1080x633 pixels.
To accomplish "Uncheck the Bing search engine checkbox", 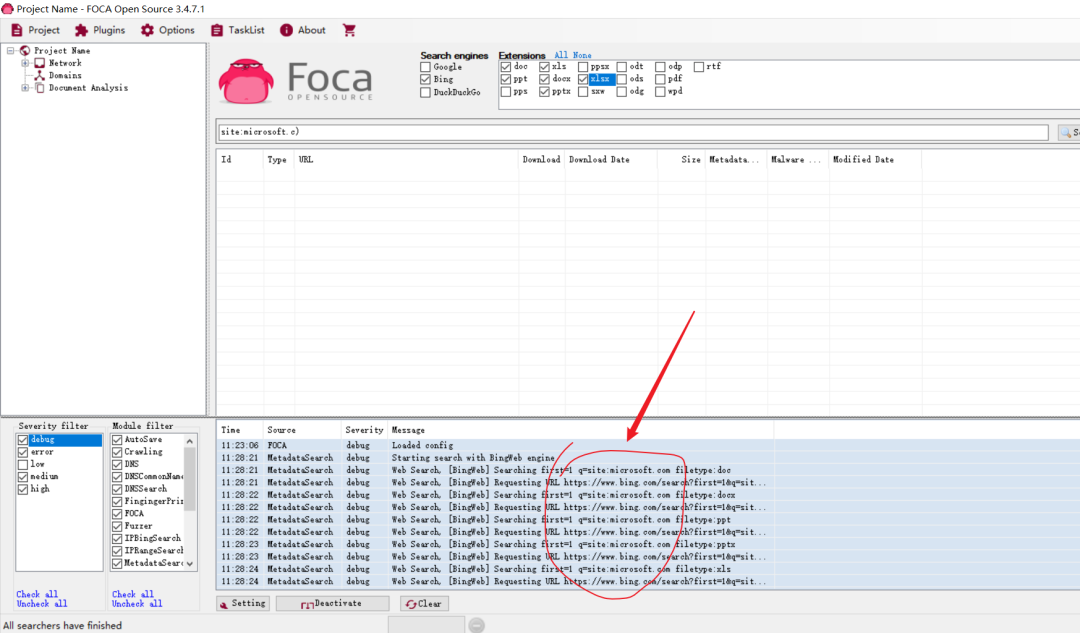I will [x=425, y=79].
